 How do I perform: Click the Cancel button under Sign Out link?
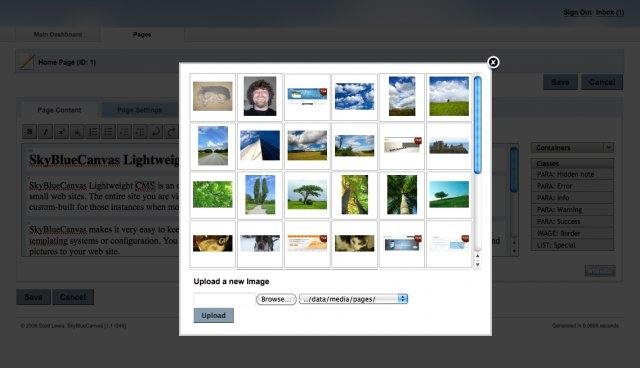tap(602, 82)
